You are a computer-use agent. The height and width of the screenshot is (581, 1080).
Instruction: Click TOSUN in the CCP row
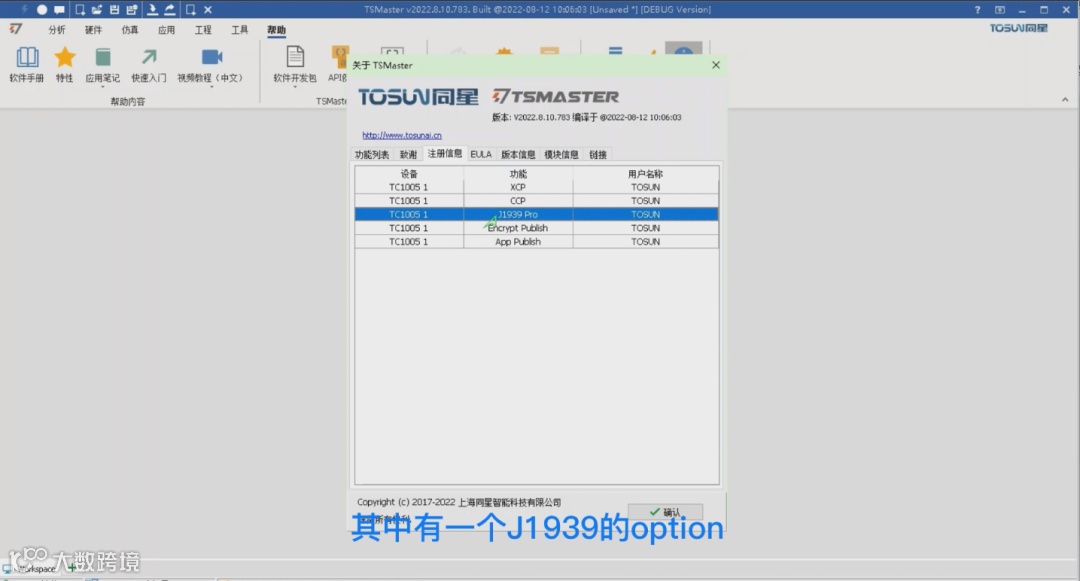[x=645, y=201]
